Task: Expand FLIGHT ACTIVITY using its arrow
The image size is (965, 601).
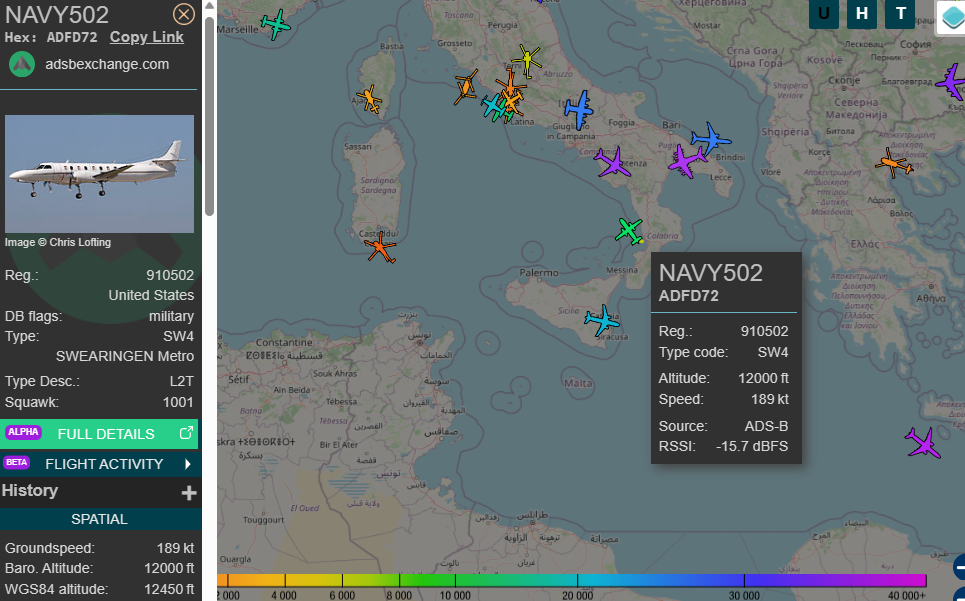Action: tap(188, 464)
